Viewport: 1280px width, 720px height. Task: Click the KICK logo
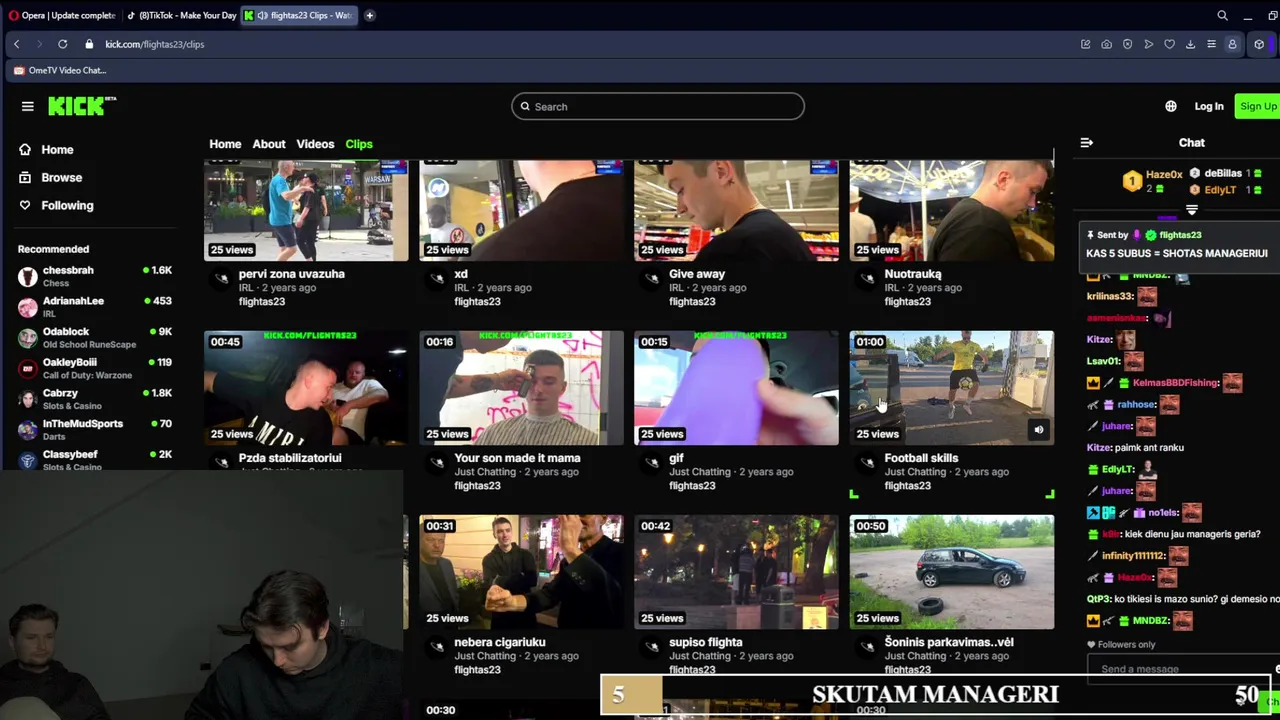(82, 106)
